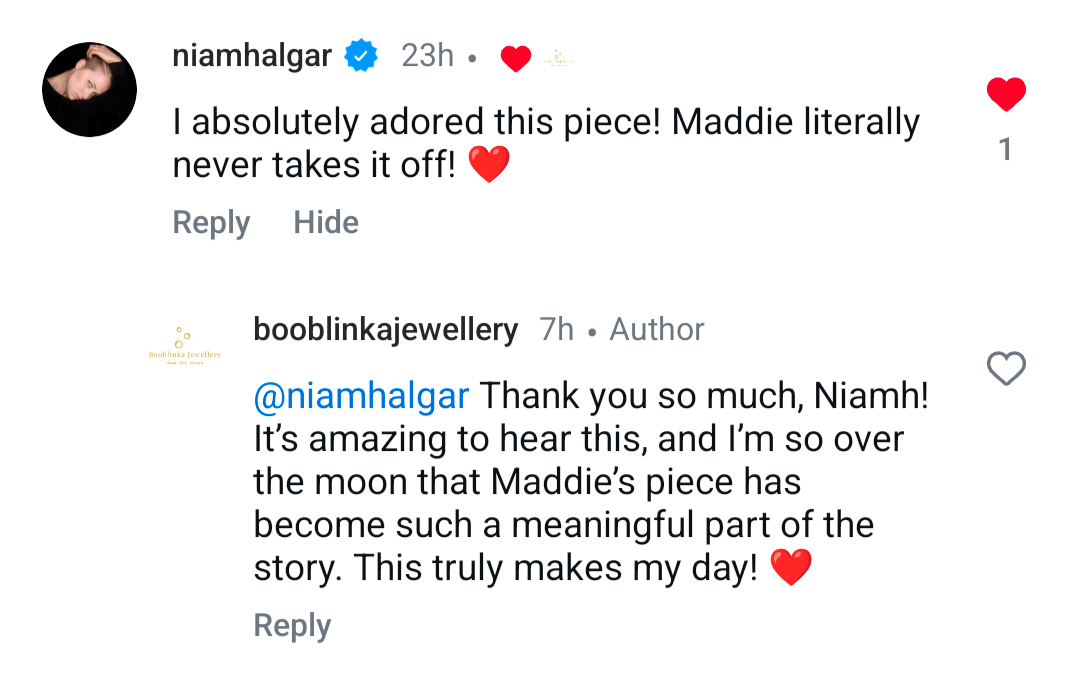1080x692 pixels.
Task: Click the booblinkajewellery avatar logo
Action: pos(185,346)
